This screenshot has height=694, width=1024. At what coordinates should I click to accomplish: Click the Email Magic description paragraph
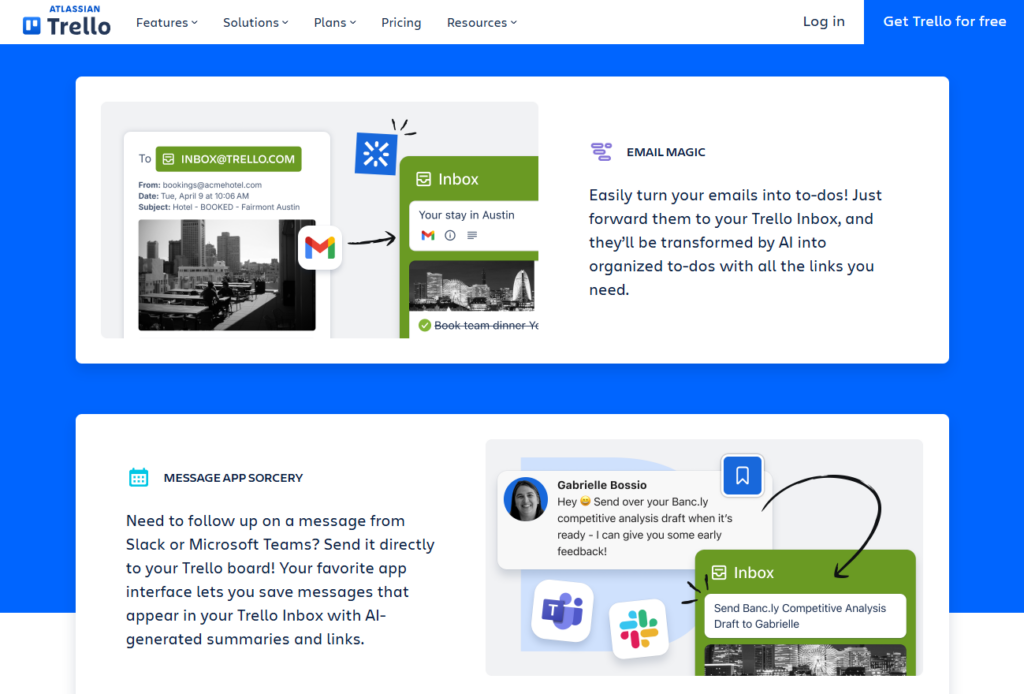pyautogui.click(x=735, y=242)
